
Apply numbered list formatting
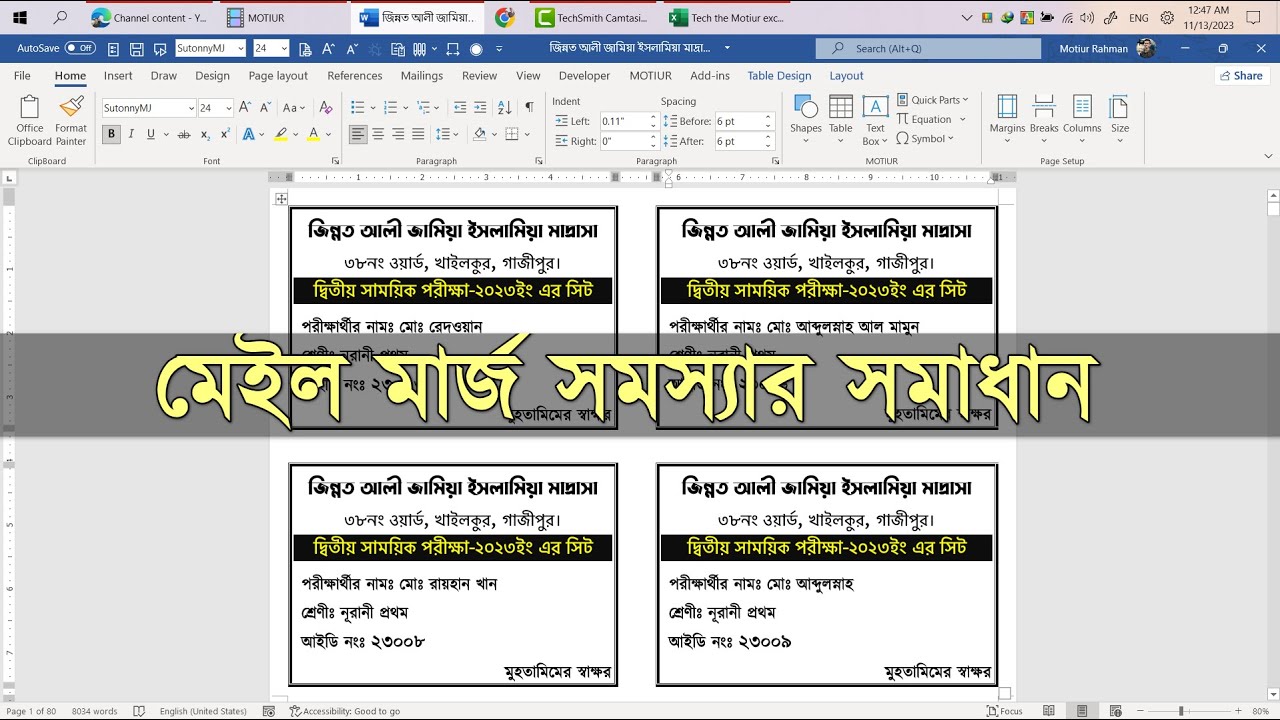[390, 107]
